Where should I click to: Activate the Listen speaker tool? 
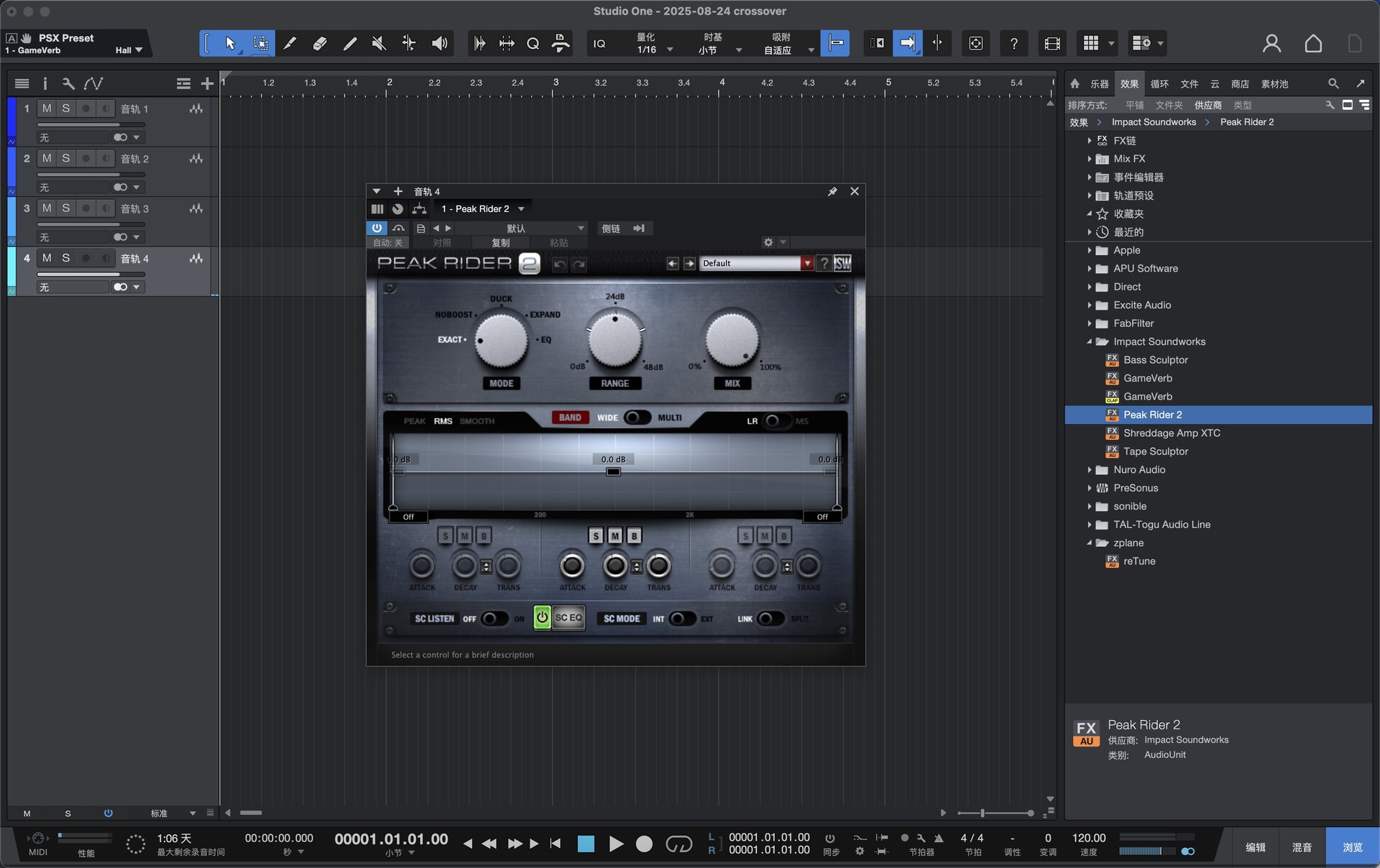[x=439, y=44]
